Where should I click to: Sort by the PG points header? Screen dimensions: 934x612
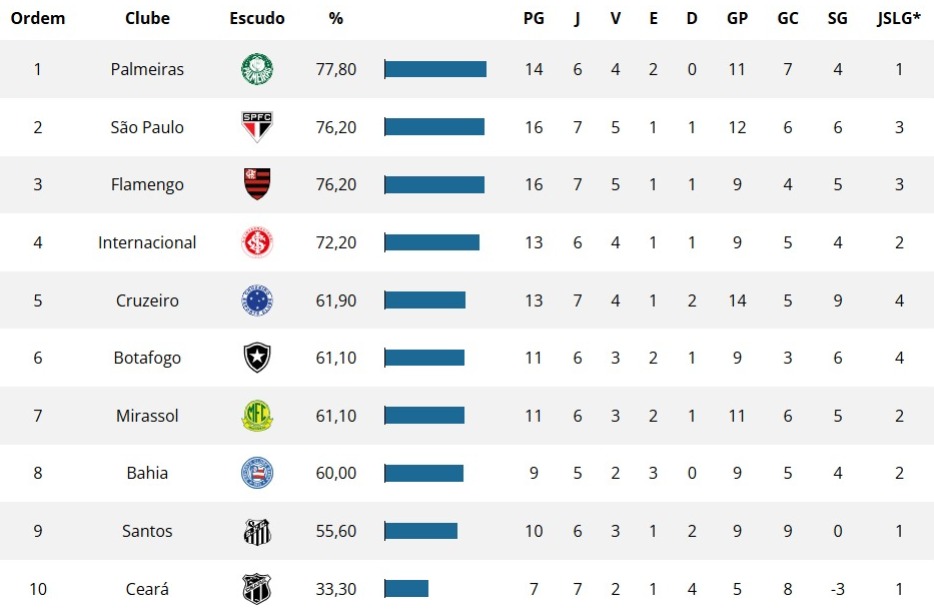click(x=534, y=18)
